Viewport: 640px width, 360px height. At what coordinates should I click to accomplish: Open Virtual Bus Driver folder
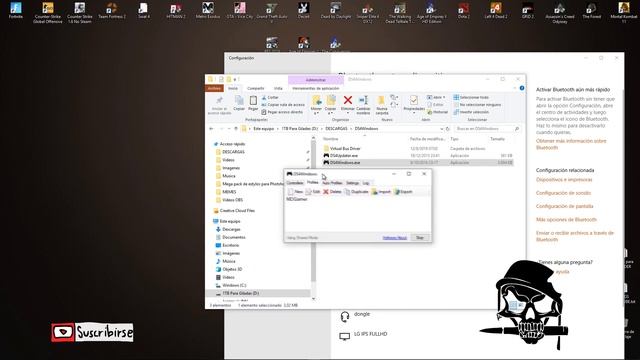[345, 149]
